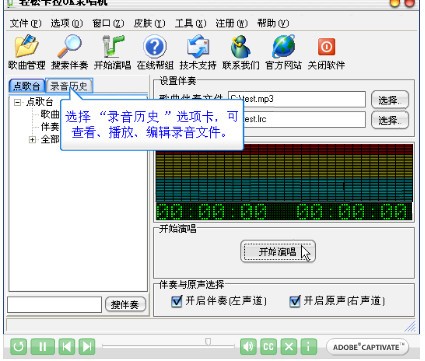The height and width of the screenshot is (361, 425).
Task: Go forward one slide in Captivate bar
Action: (x=87, y=347)
